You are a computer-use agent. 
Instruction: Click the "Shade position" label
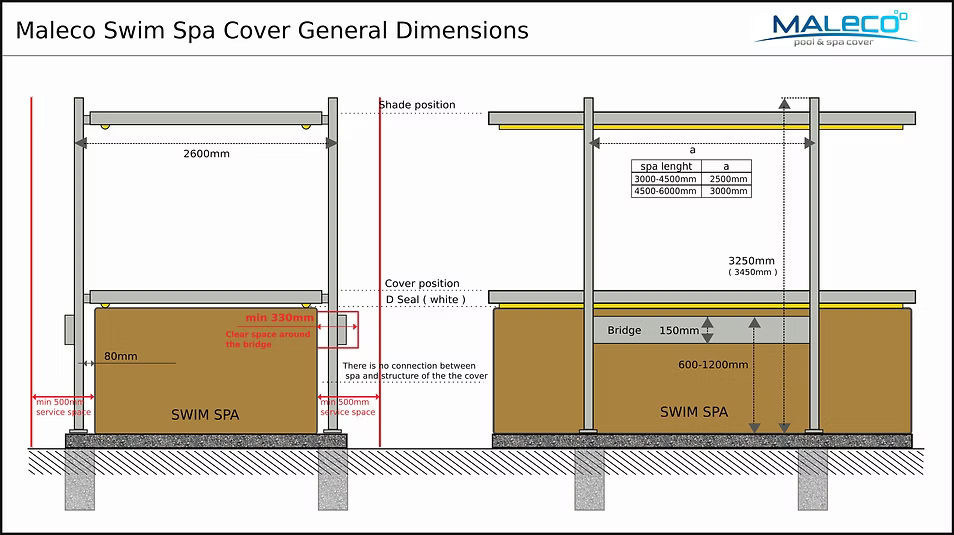point(417,105)
